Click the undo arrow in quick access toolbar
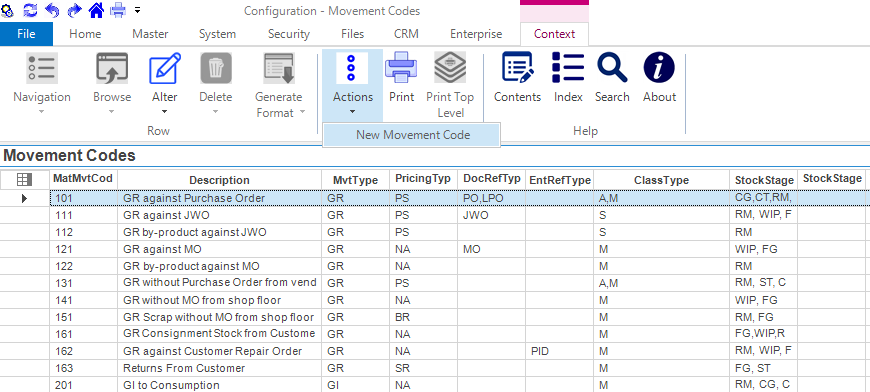This screenshot has width=870, height=392. (52, 10)
